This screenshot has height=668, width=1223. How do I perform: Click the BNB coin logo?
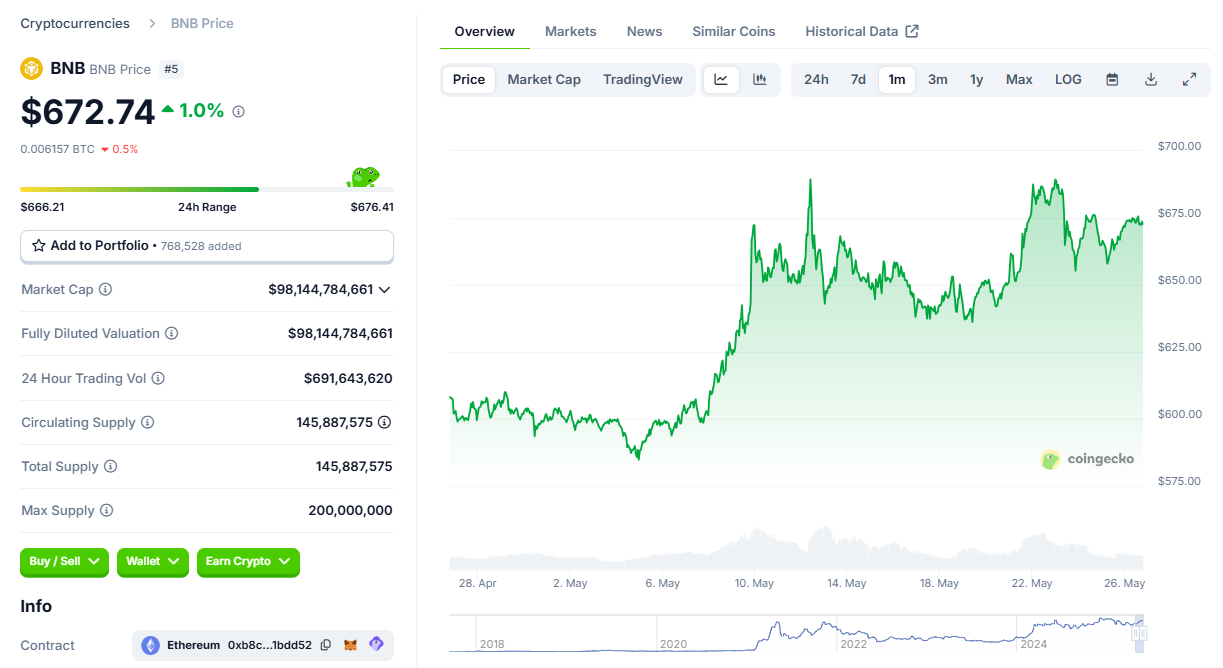pyautogui.click(x=32, y=69)
